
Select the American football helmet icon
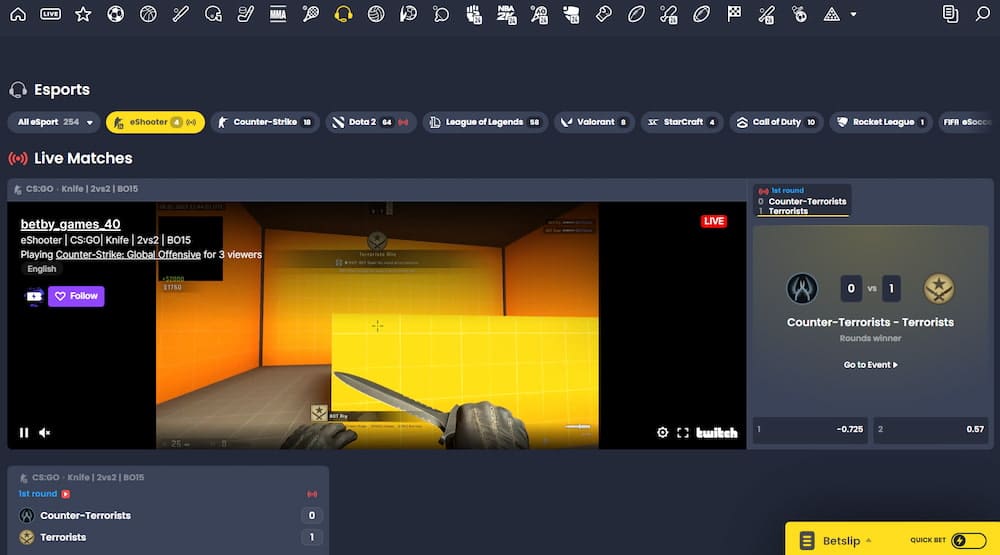(x=213, y=14)
